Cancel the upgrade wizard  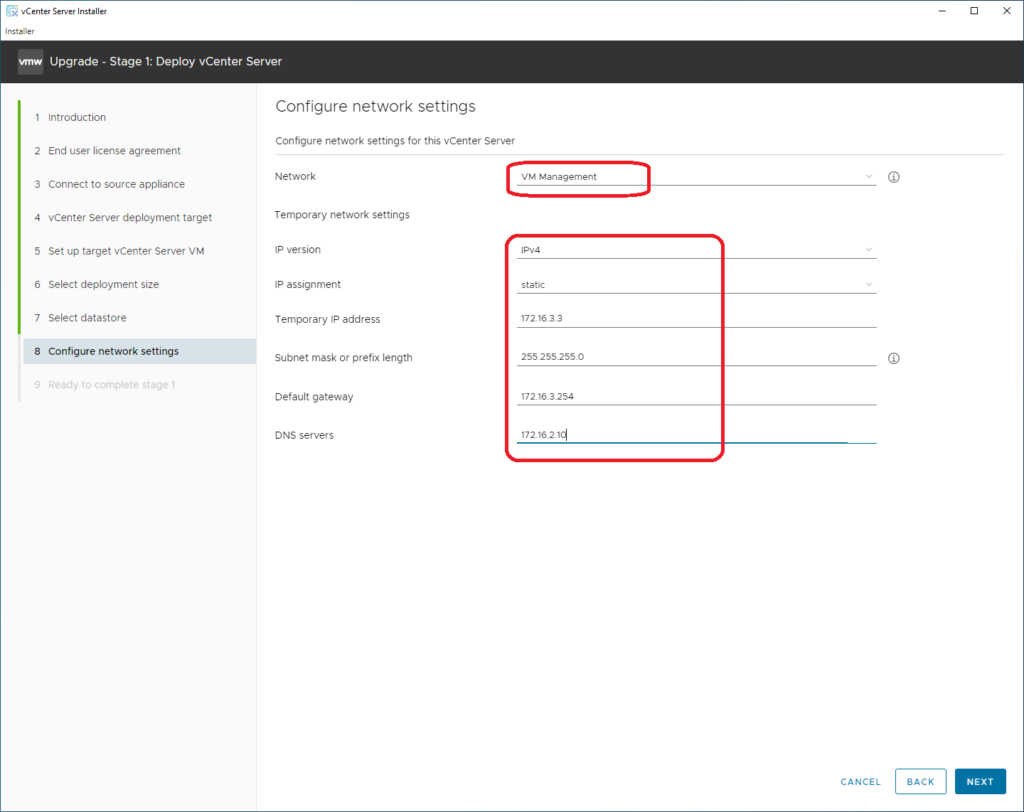[860, 782]
